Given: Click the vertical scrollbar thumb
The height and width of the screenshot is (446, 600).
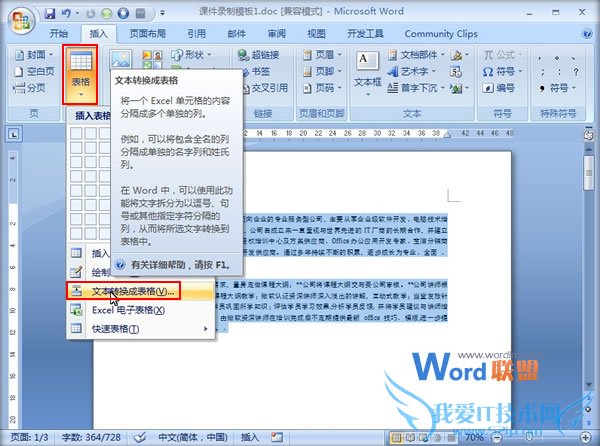Looking at the screenshot, I should point(589,173).
